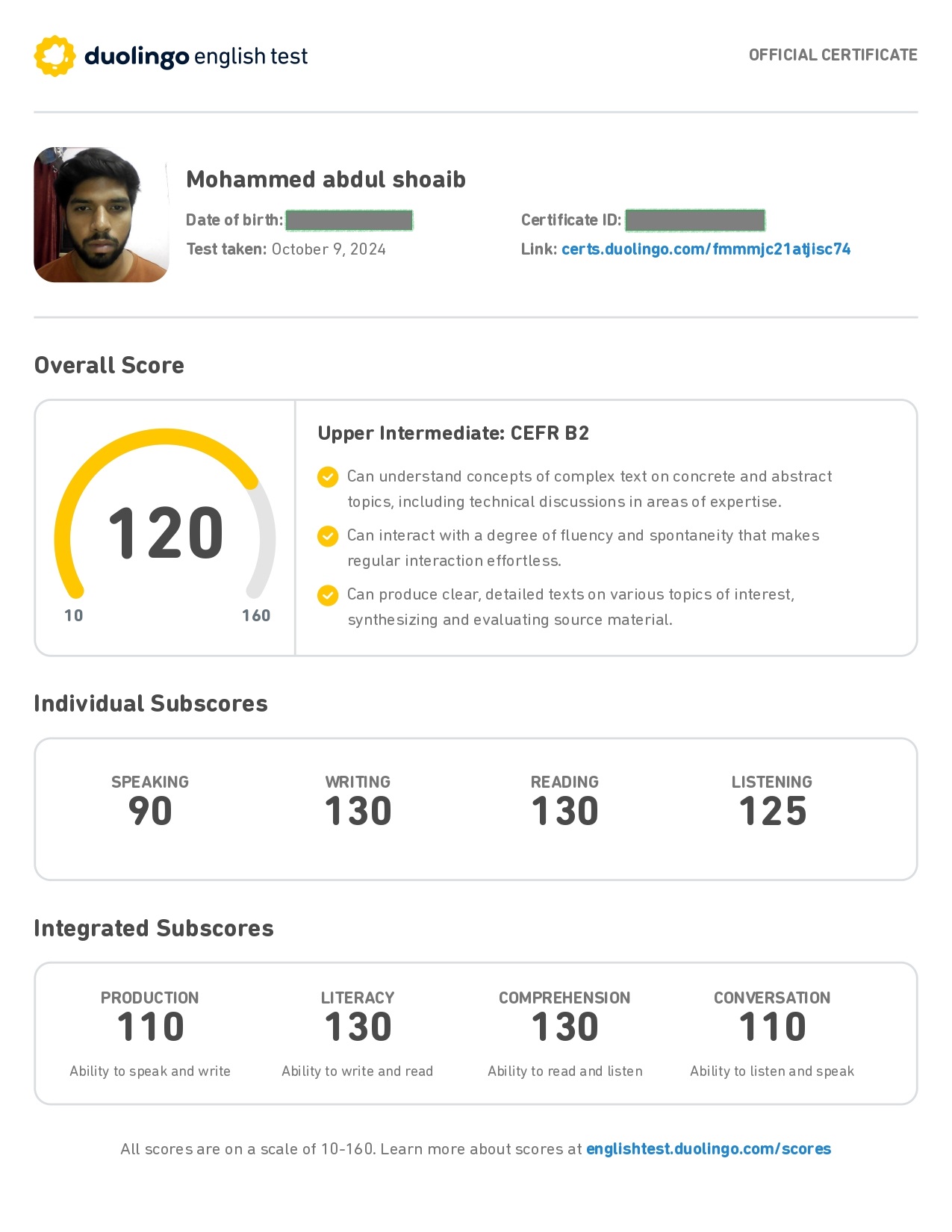The height and width of the screenshot is (1232, 952).
Task: Click the Duolingo owl logo icon
Action: [x=55, y=56]
